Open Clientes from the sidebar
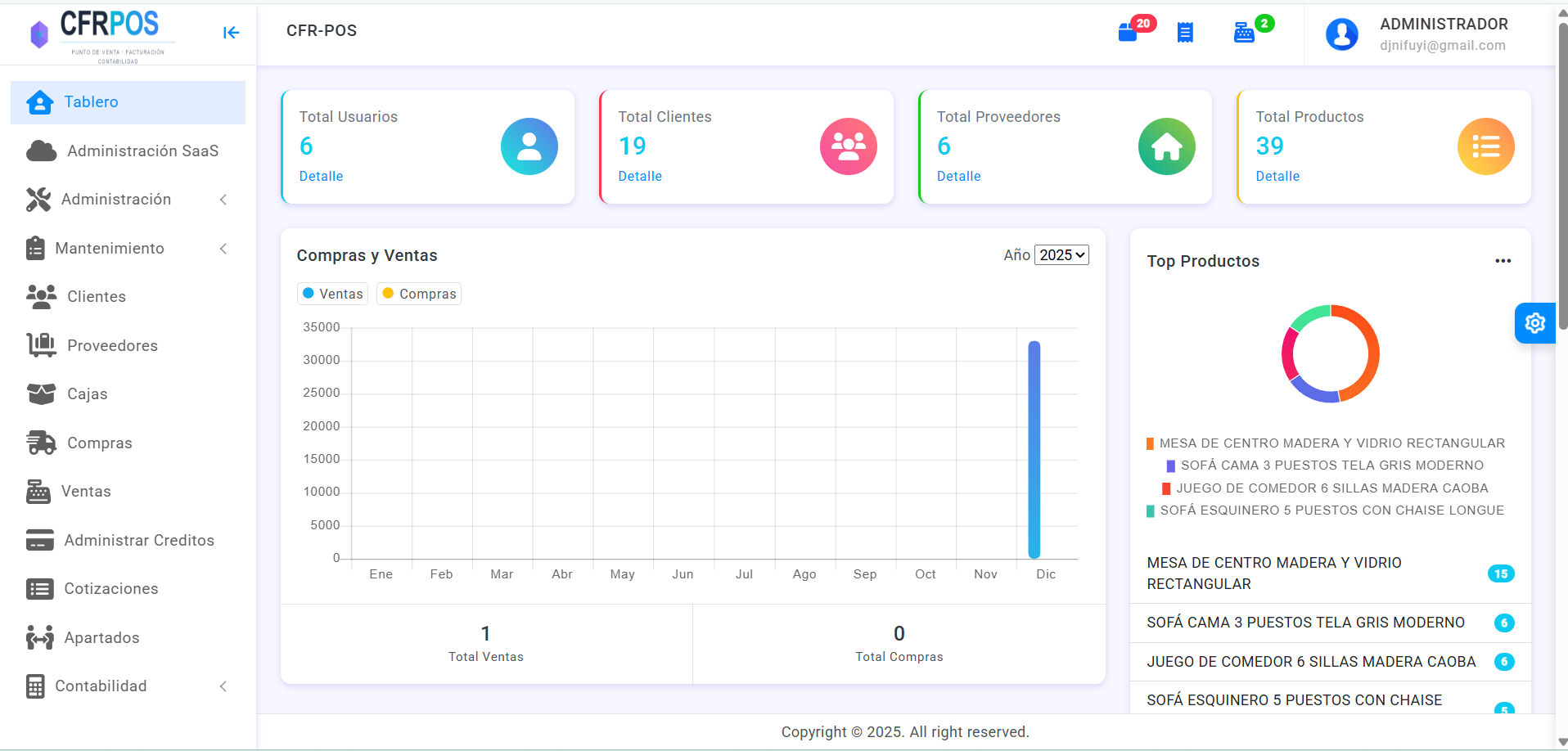 [x=128, y=297]
